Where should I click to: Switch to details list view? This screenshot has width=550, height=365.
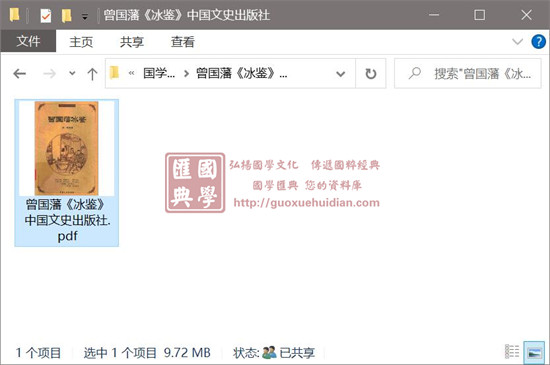(x=512, y=352)
